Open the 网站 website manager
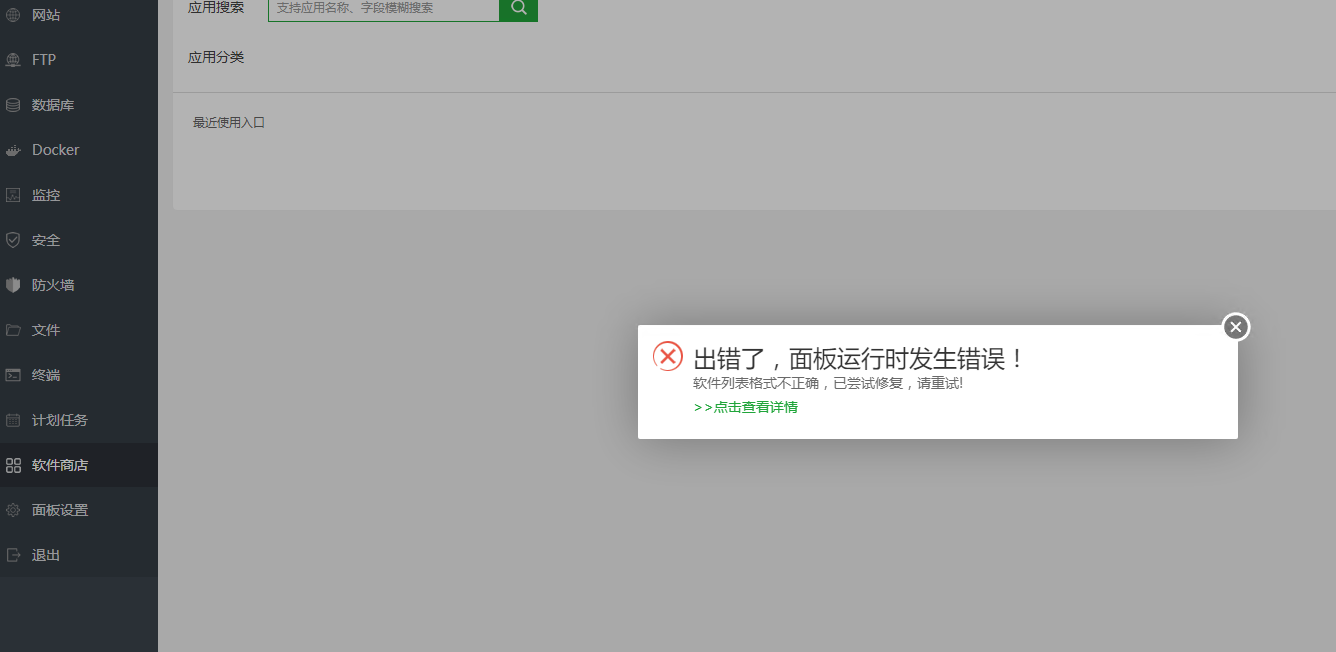Viewport: 1336px width, 652px height. 45,14
